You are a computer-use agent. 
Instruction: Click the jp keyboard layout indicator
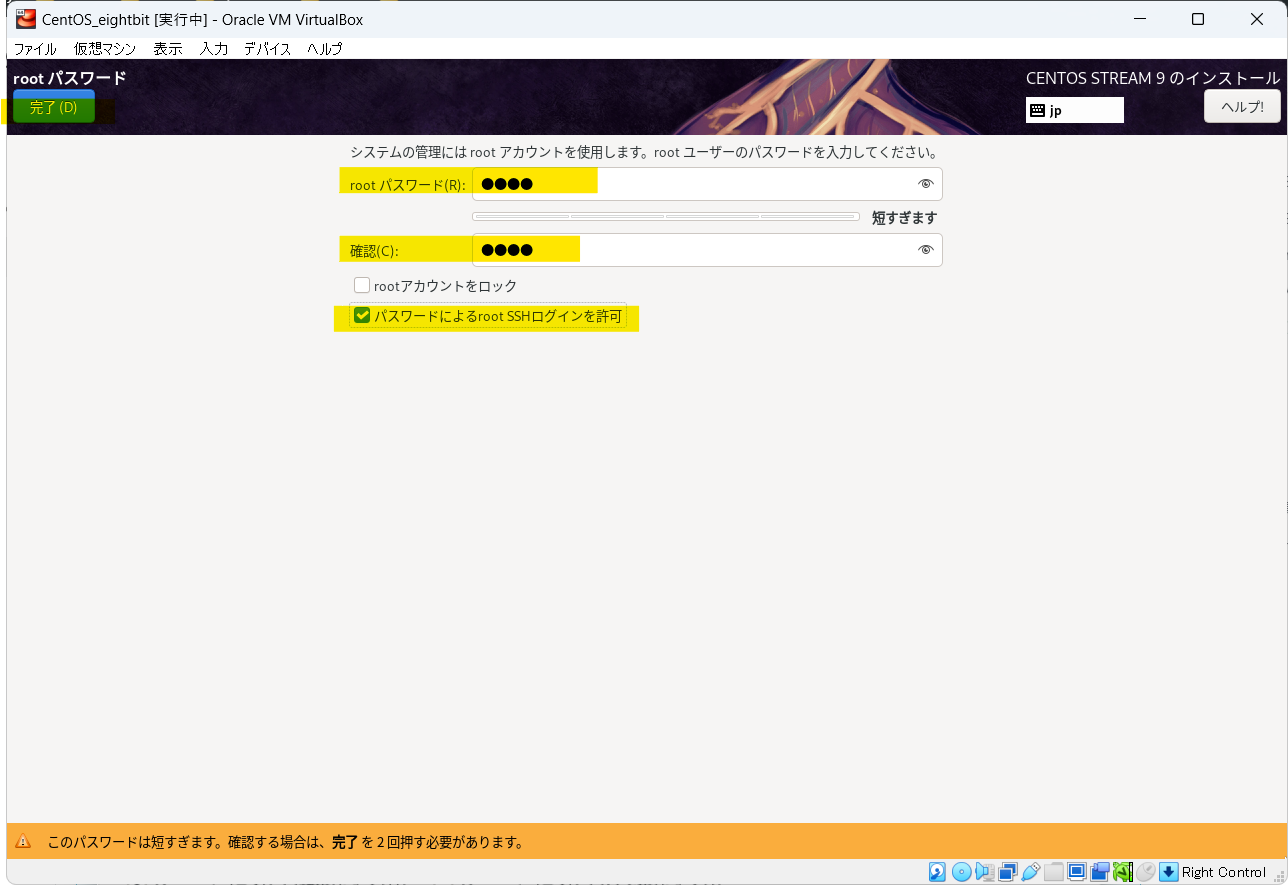coord(1075,110)
